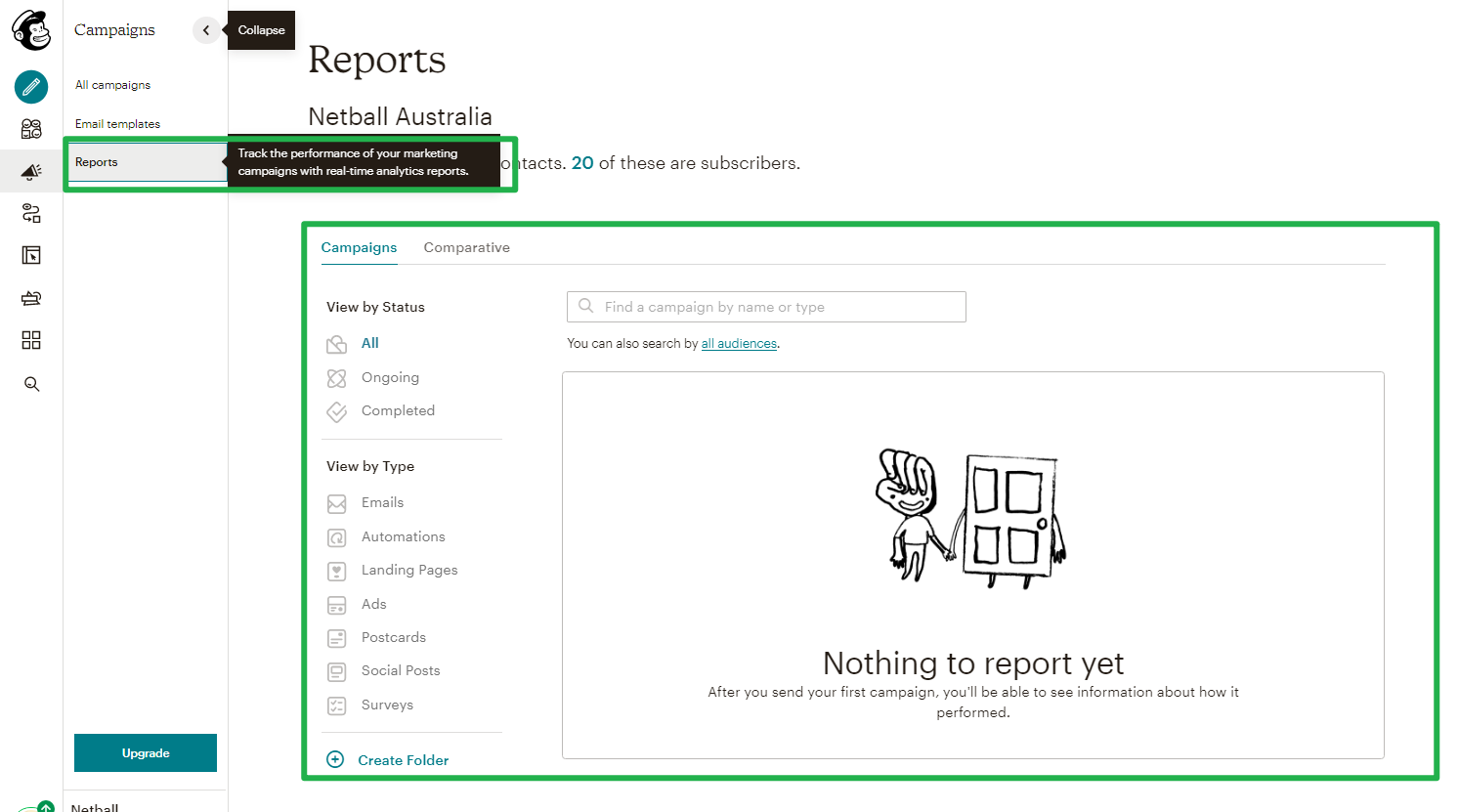
Task: Click the Mailchimp Freddie logo
Action: click(x=31, y=30)
